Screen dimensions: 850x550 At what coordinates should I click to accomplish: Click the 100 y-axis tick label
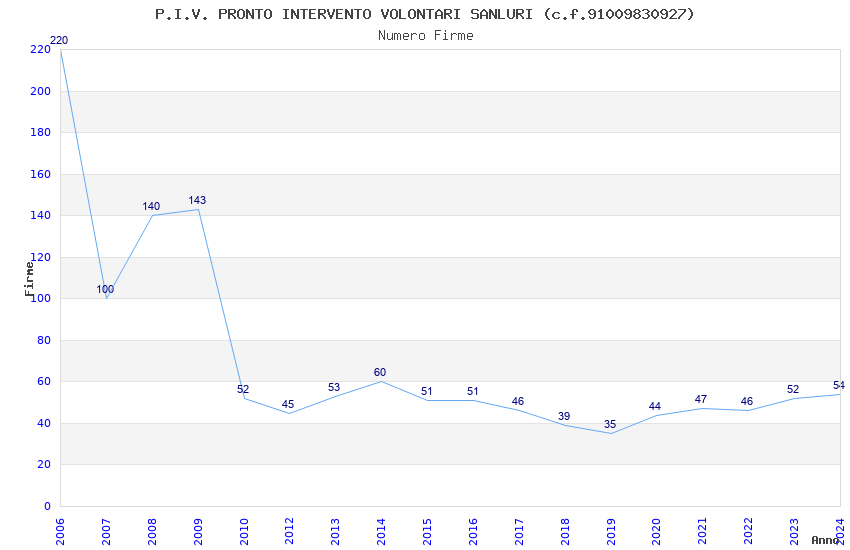coord(41,299)
